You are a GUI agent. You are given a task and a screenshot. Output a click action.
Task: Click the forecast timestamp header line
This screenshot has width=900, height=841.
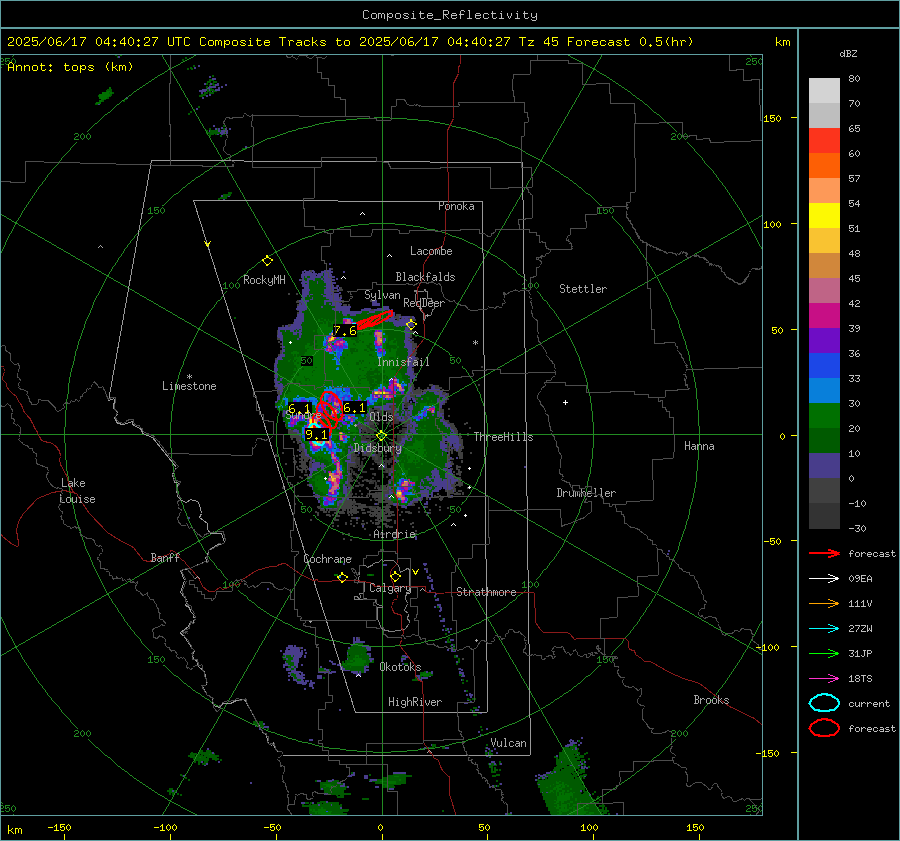click(x=350, y=42)
